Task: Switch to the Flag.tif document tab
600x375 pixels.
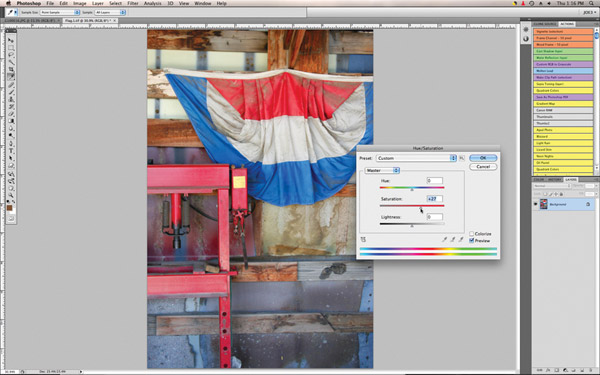Action: point(90,21)
